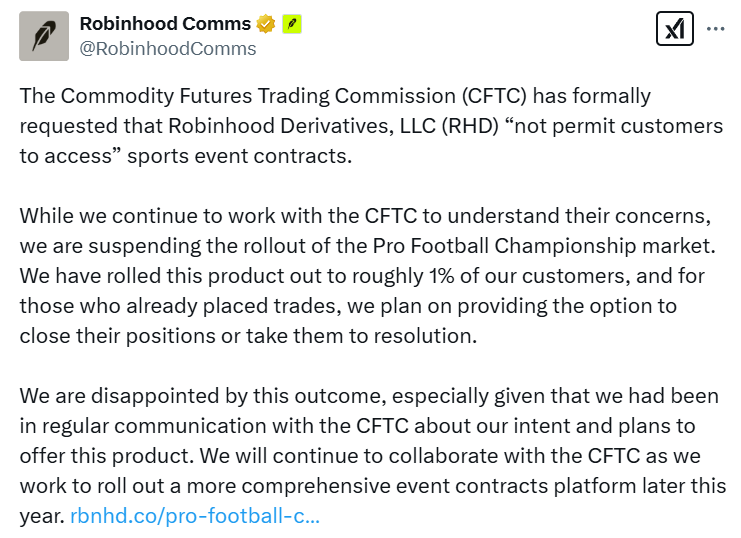Screen dimensions: 741x538
Task: Open the Robinhood Comms display name
Action: pyautogui.click(x=165, y=23)
